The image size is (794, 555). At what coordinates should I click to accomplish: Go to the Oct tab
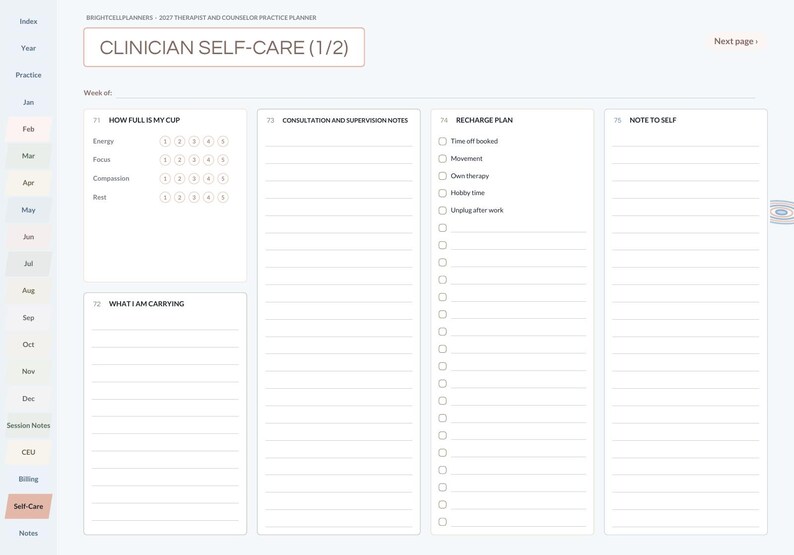[28, 344]
